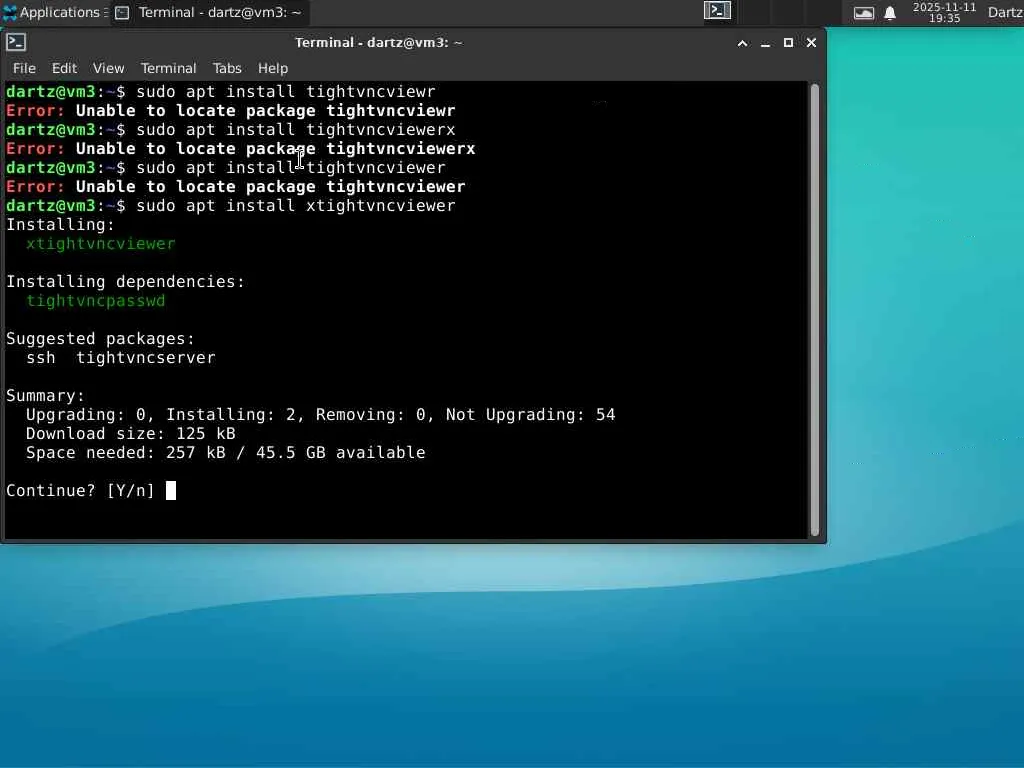This screenshot has width=1024, height=768.
Task: Open the File menu
Action: (24, 68)
